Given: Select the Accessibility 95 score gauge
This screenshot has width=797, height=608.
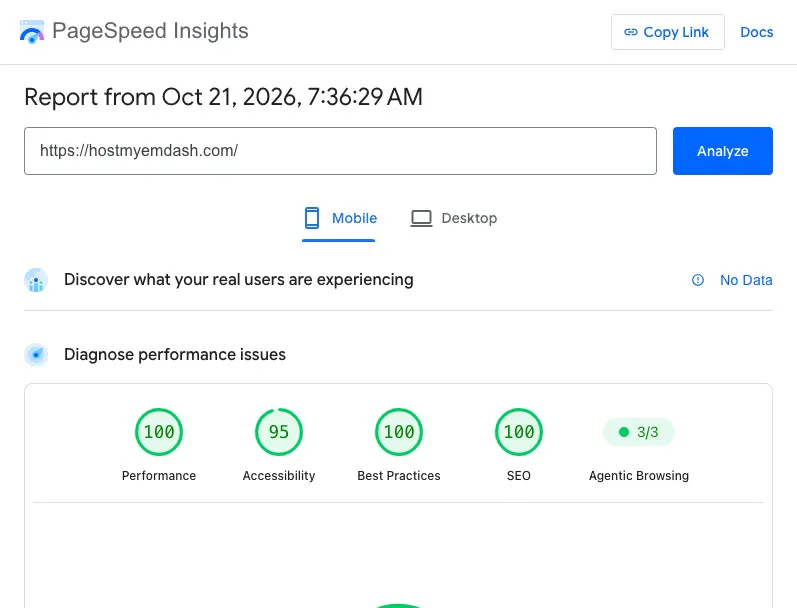Looking at the screenshot, I should (279, 432).
